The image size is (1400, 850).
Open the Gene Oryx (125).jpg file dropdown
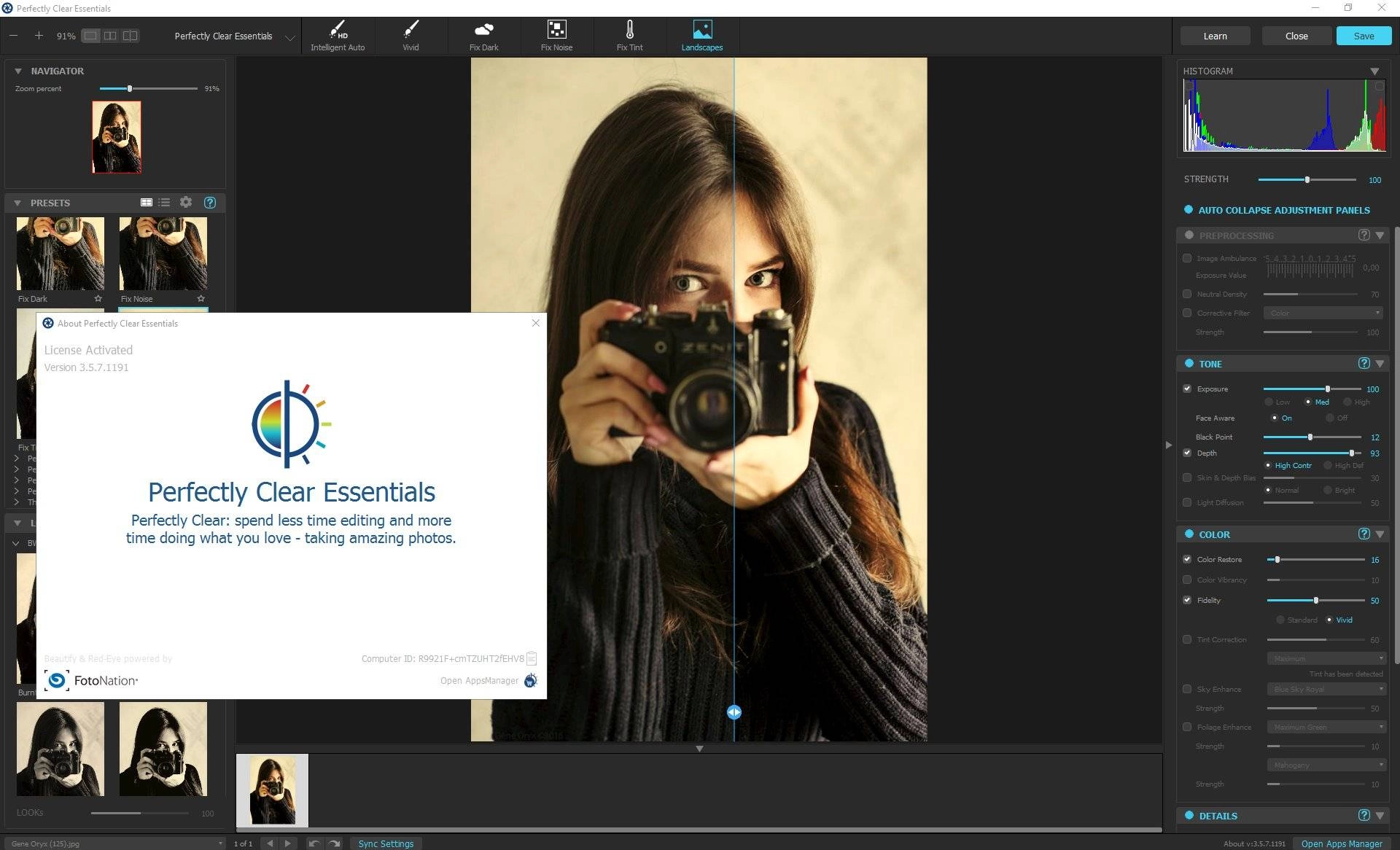tap(116, 843)
